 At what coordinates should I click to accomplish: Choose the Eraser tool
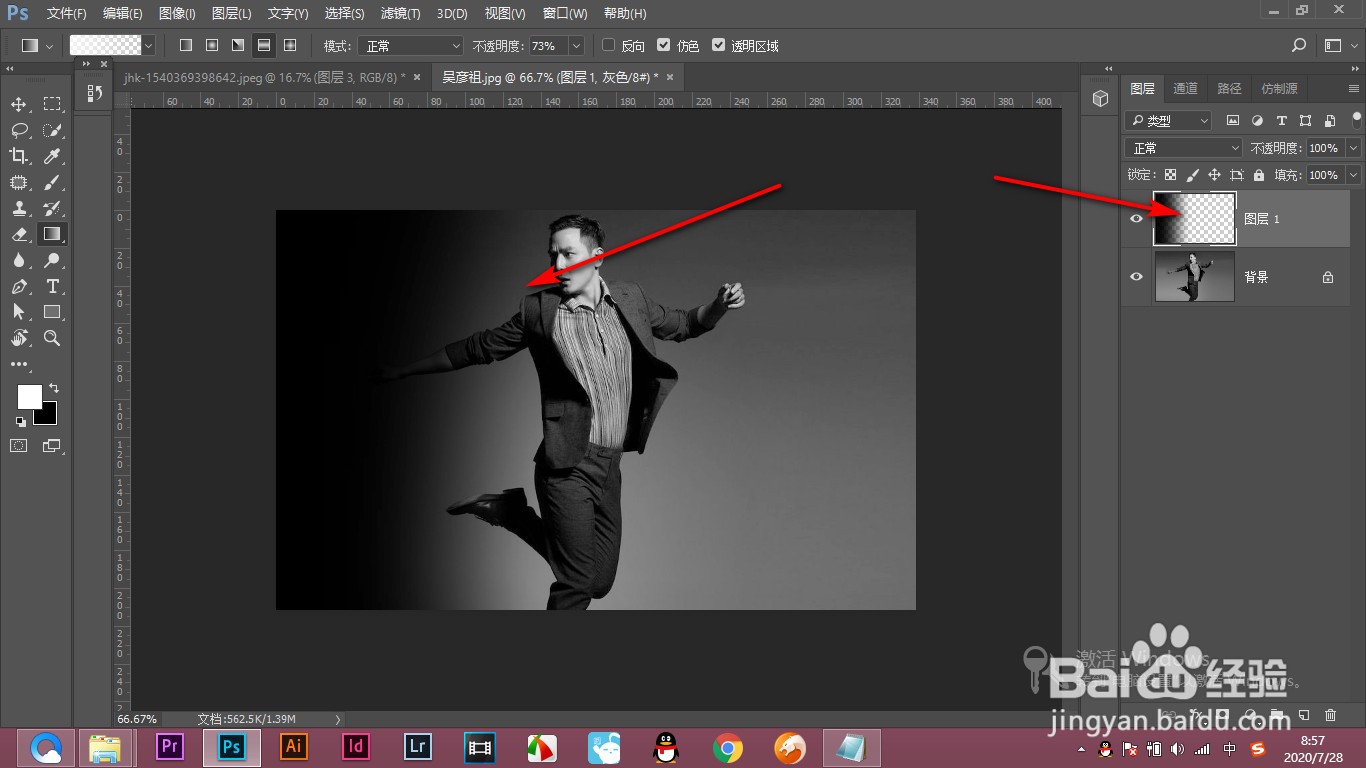tap(19, 234)
